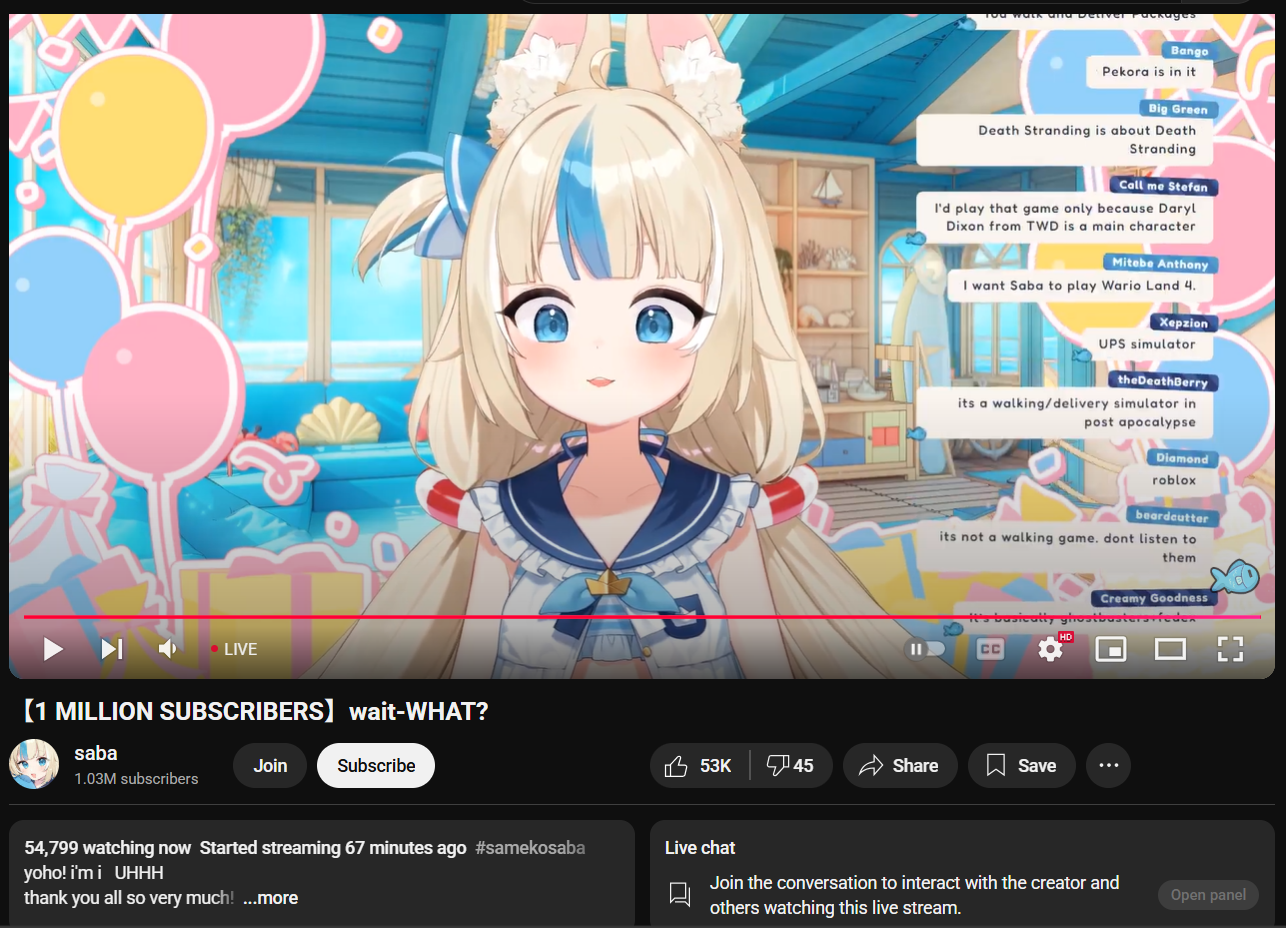
Task: Save video to a playlist
Action: 1022,766
